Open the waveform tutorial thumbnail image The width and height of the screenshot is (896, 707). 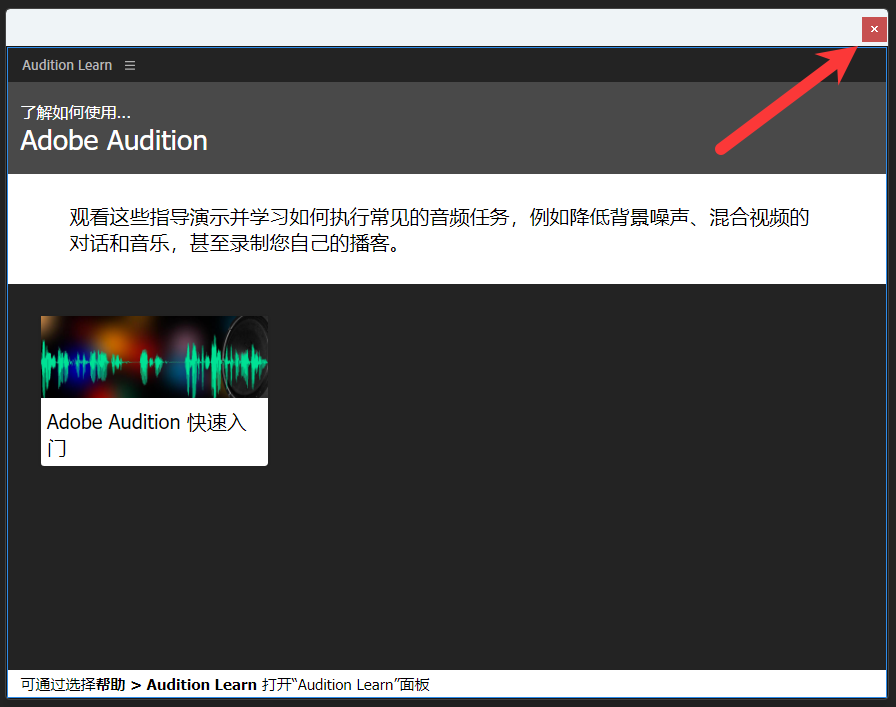click(x=154, y=357)
